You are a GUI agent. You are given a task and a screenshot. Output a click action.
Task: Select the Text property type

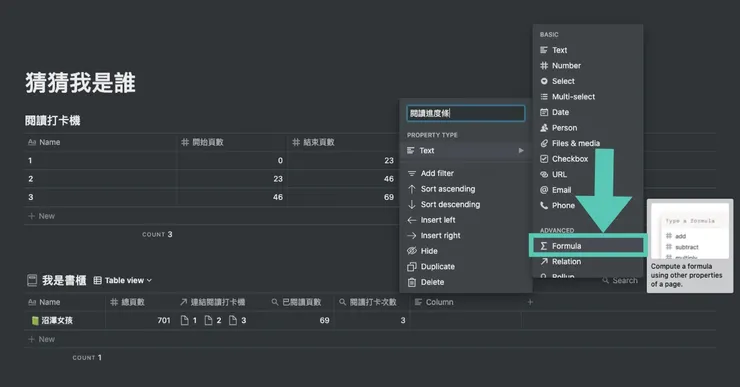[588, 50]
